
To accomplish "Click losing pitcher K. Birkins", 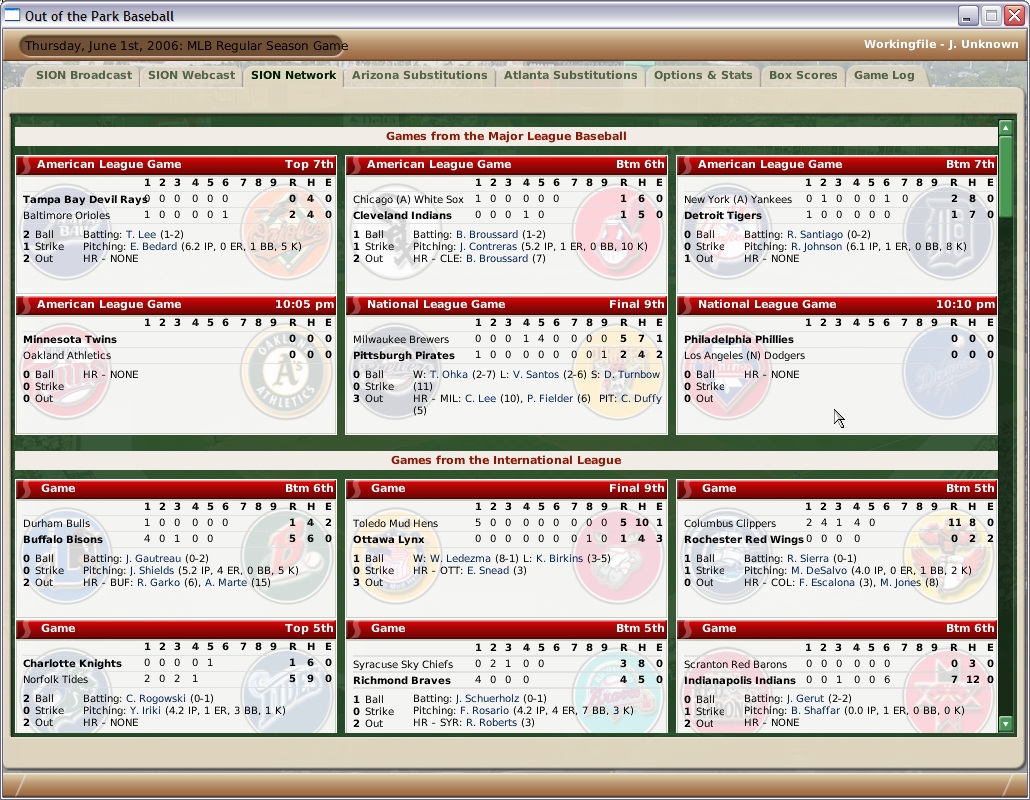I will click(560, 558).
